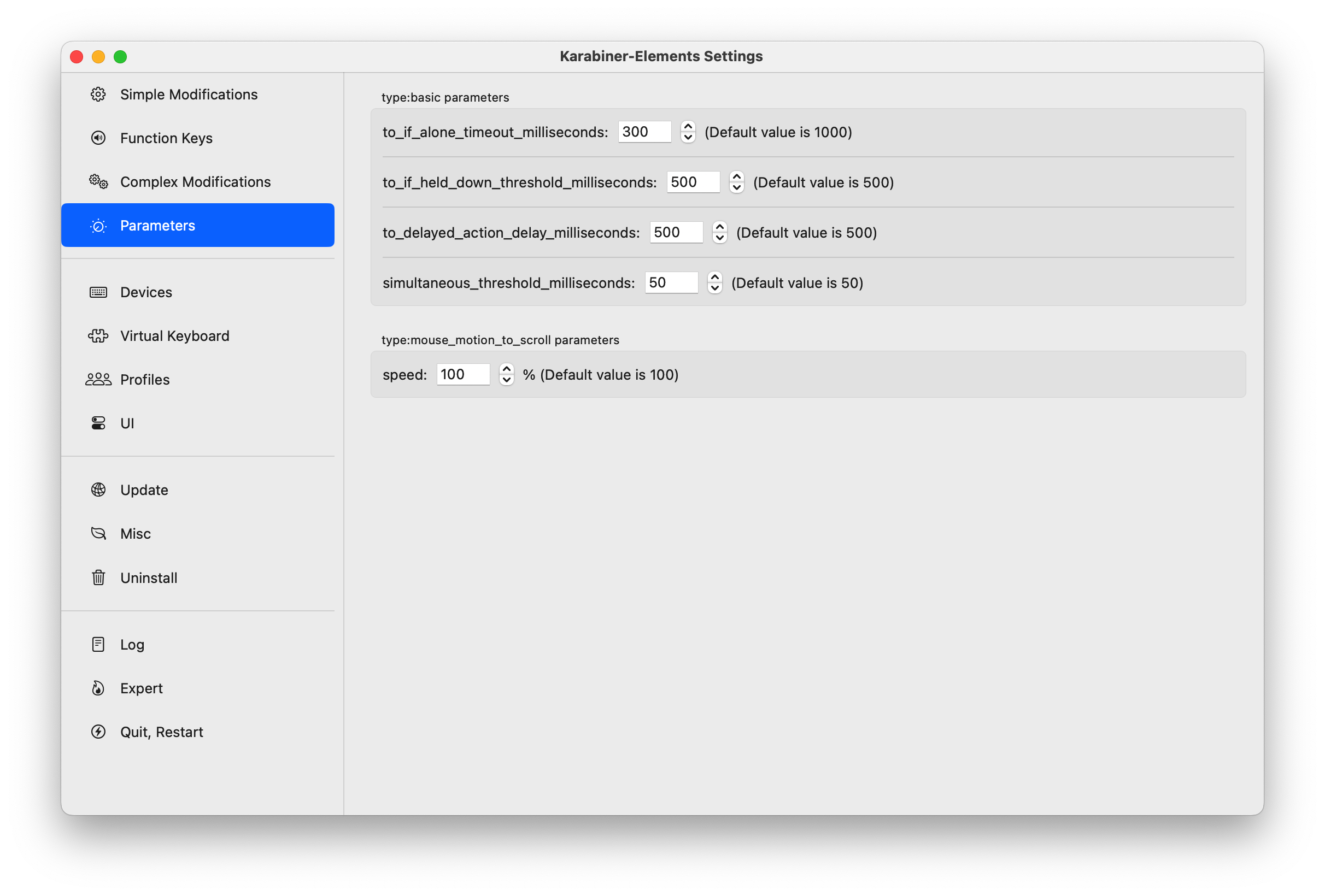Decrease simultaneous_threshold_milliseconds value
This screenshot has height=896, width=1325.
[714, 288]
